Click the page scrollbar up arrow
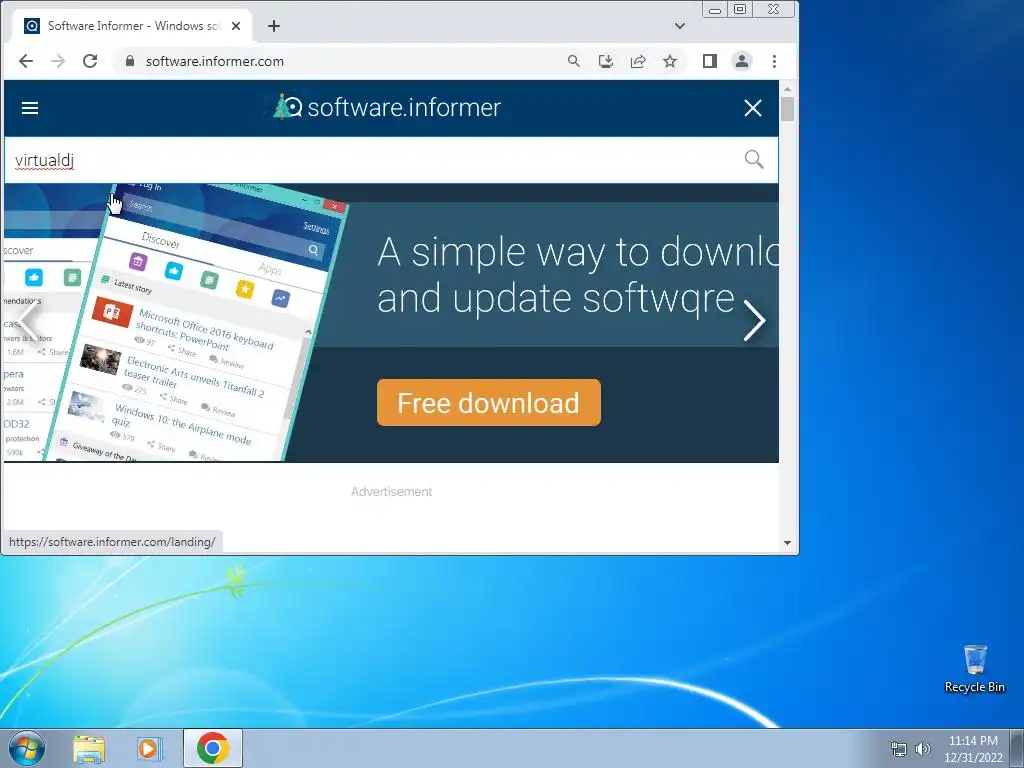The image size is (1024, 768). 787,89
